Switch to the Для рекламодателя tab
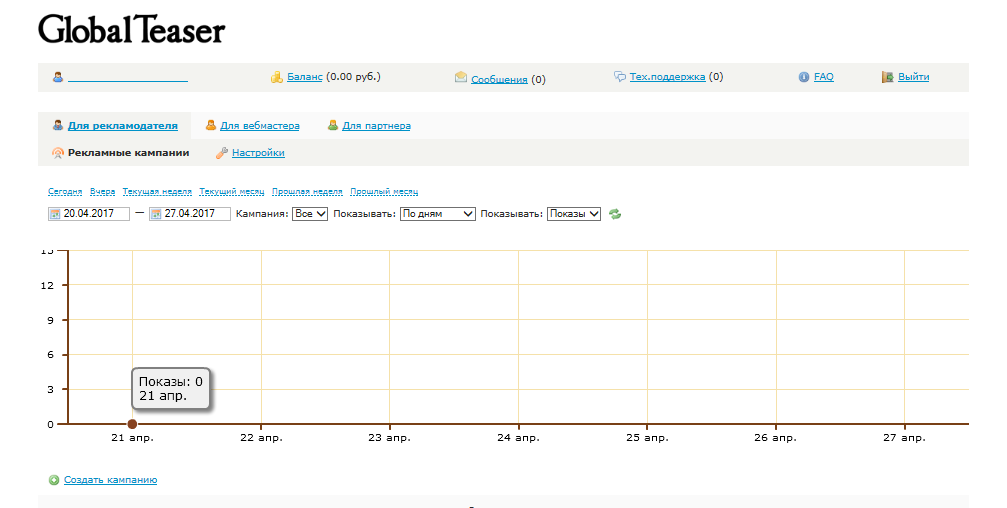 click(x=123, y=126)
